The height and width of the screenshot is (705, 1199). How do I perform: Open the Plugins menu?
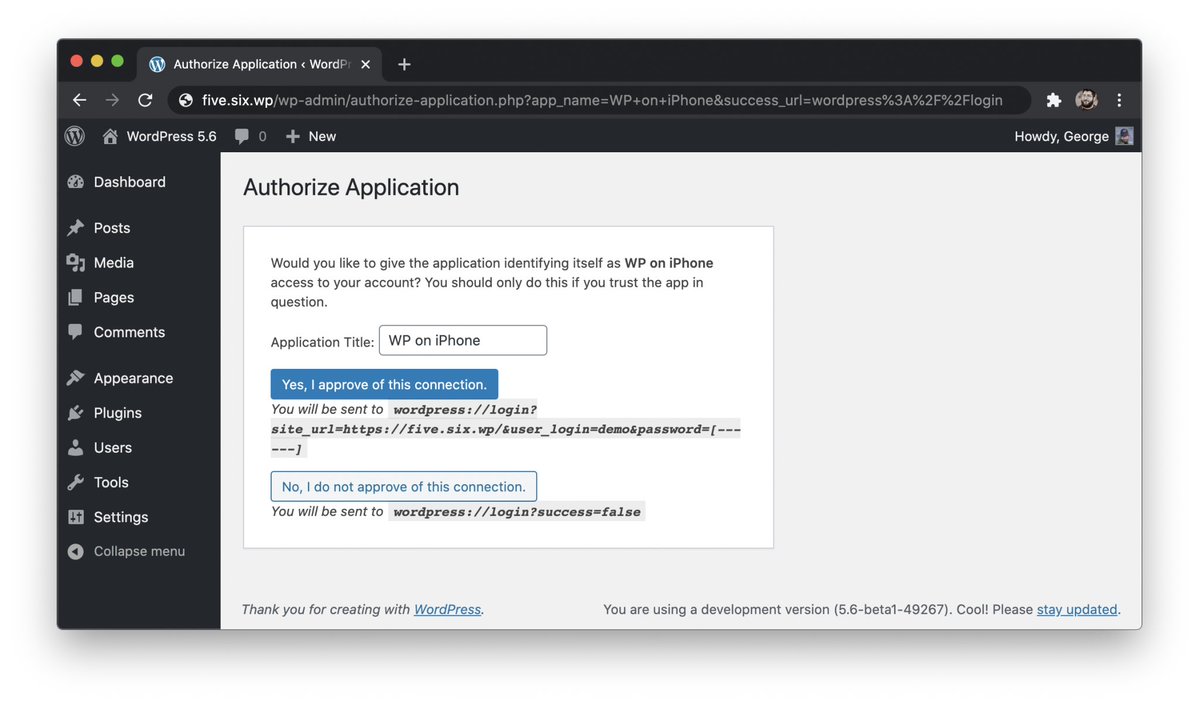pyautogui.click(x=117, y=413)
